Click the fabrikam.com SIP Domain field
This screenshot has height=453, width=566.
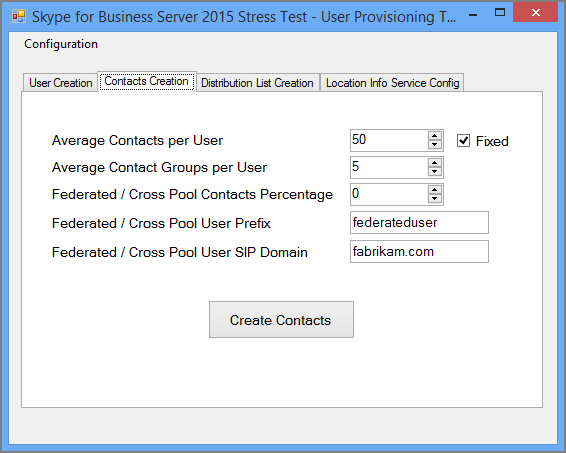coord(419,252)
